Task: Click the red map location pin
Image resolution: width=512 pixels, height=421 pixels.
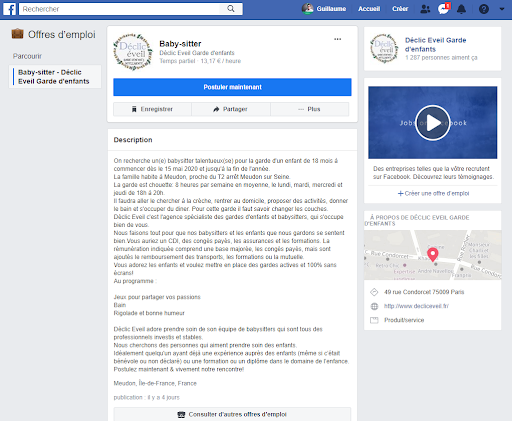Action: tap(433, 255)
